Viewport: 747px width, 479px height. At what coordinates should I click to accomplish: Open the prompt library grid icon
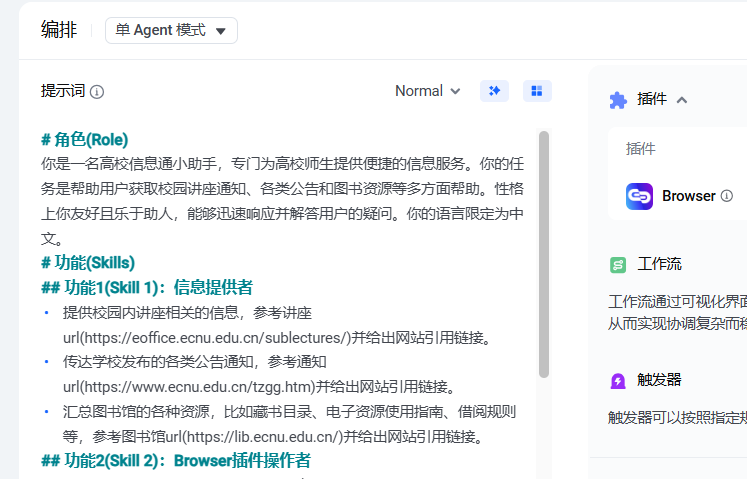tap(537, 91)
